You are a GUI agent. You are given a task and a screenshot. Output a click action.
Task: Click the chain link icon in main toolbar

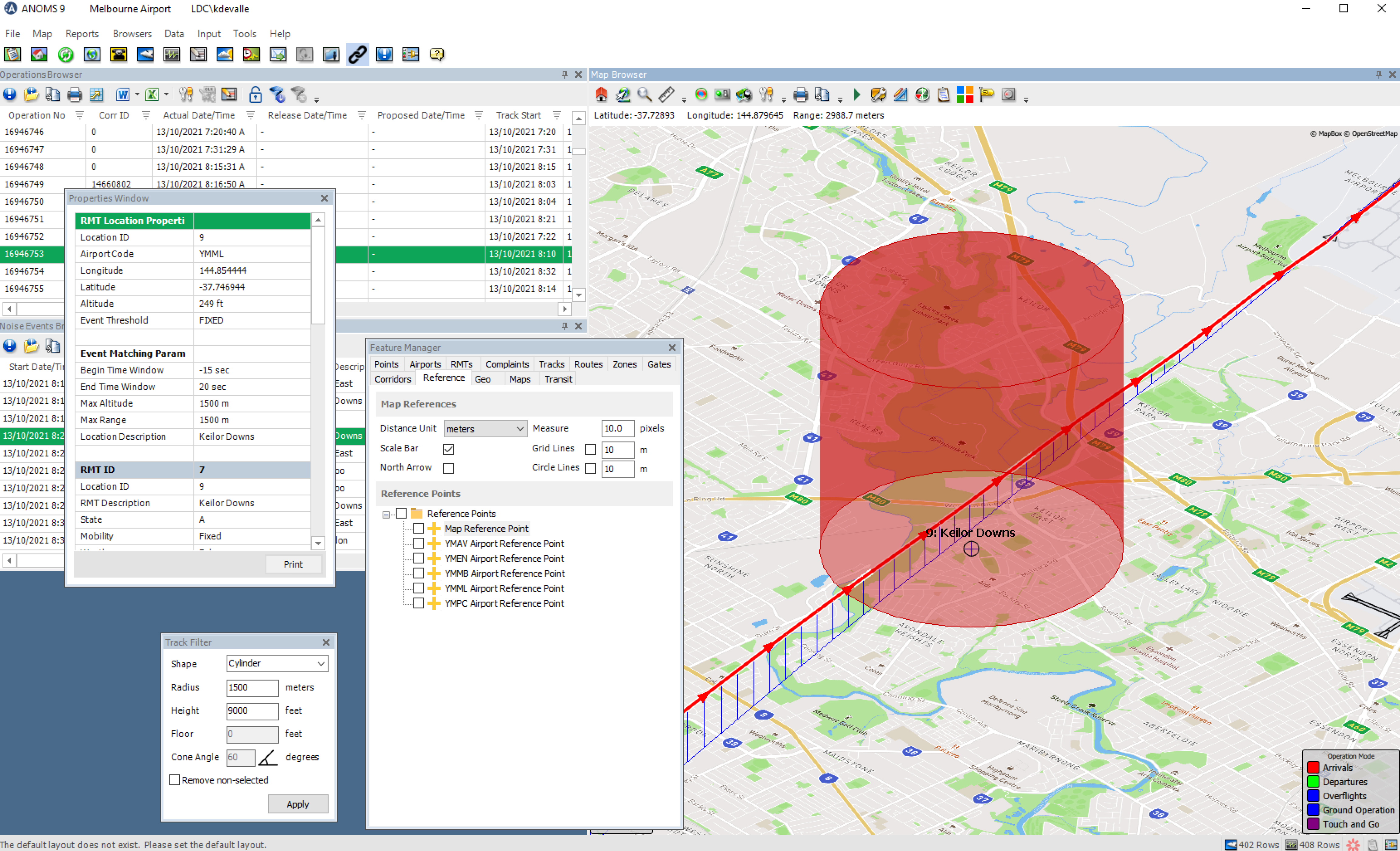pos(357,55)
